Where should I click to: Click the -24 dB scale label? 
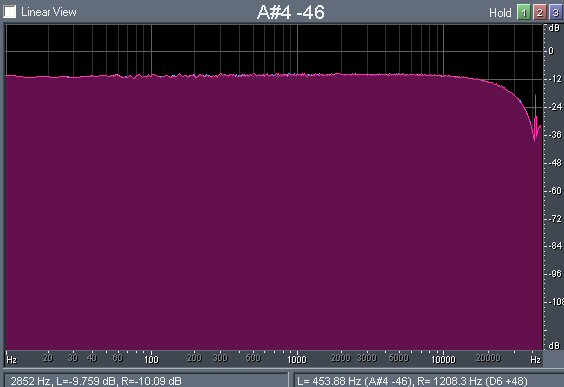tap(555, 107)
